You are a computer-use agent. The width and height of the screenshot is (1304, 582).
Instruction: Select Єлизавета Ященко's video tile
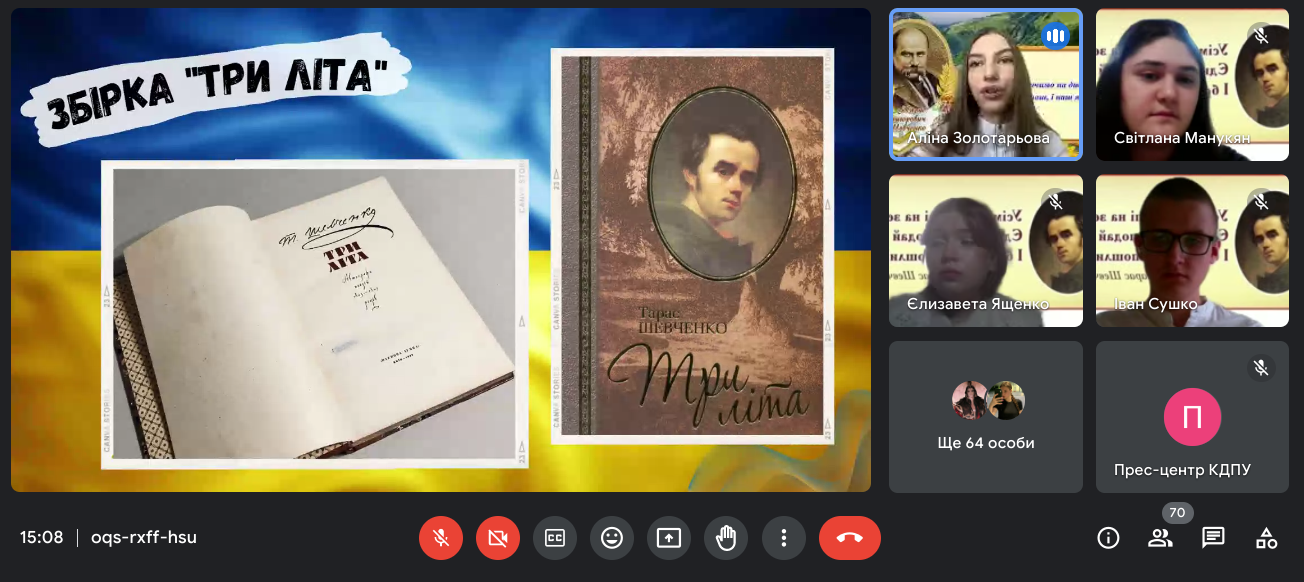[x=985, y=251]
